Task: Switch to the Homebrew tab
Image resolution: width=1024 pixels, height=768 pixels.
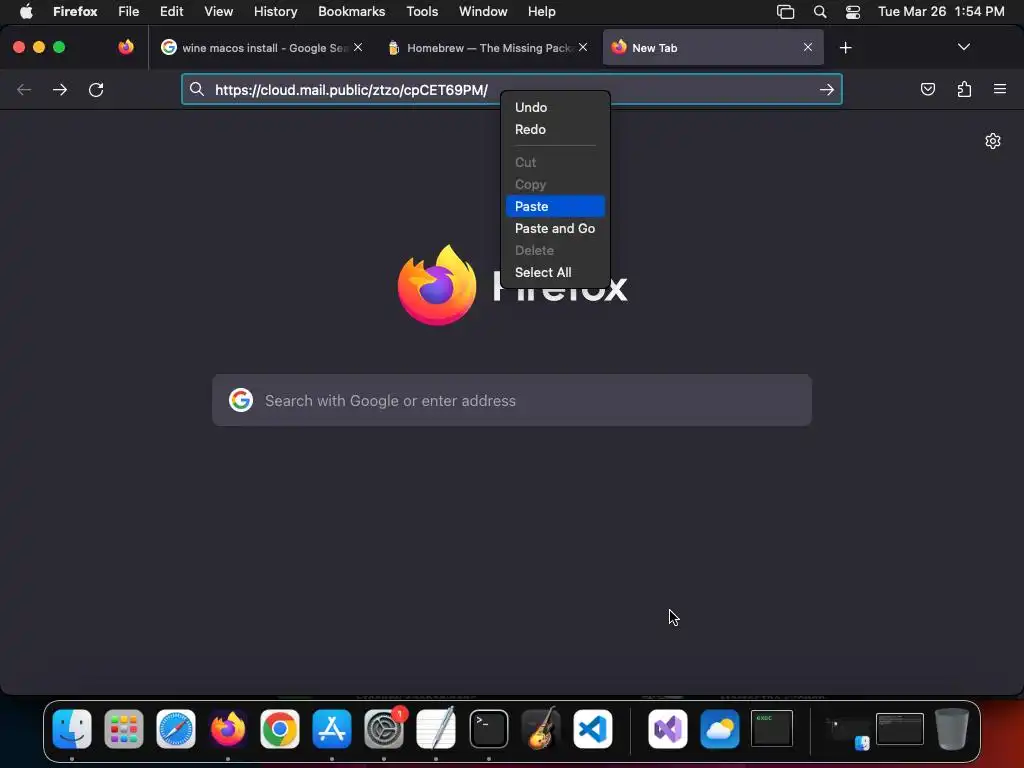Action: point(487,47)
